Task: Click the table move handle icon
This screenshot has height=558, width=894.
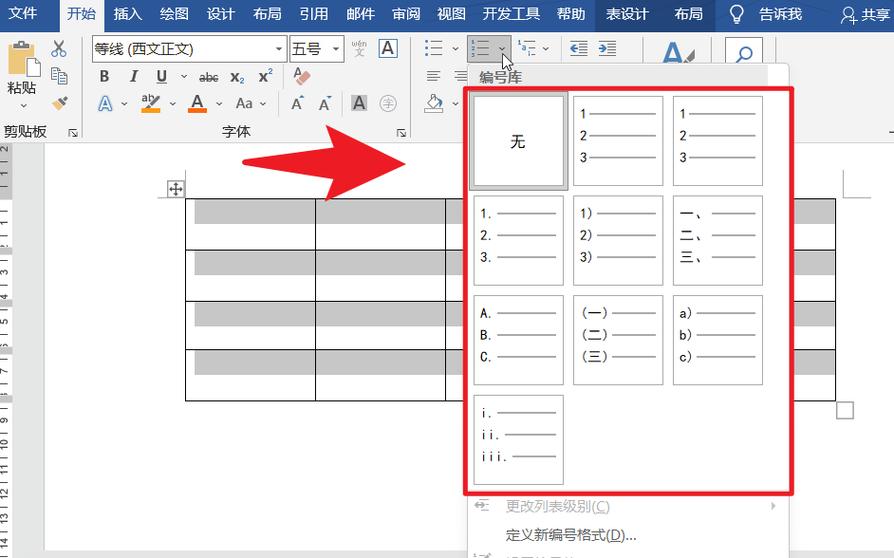Action: tap(176, 189)
